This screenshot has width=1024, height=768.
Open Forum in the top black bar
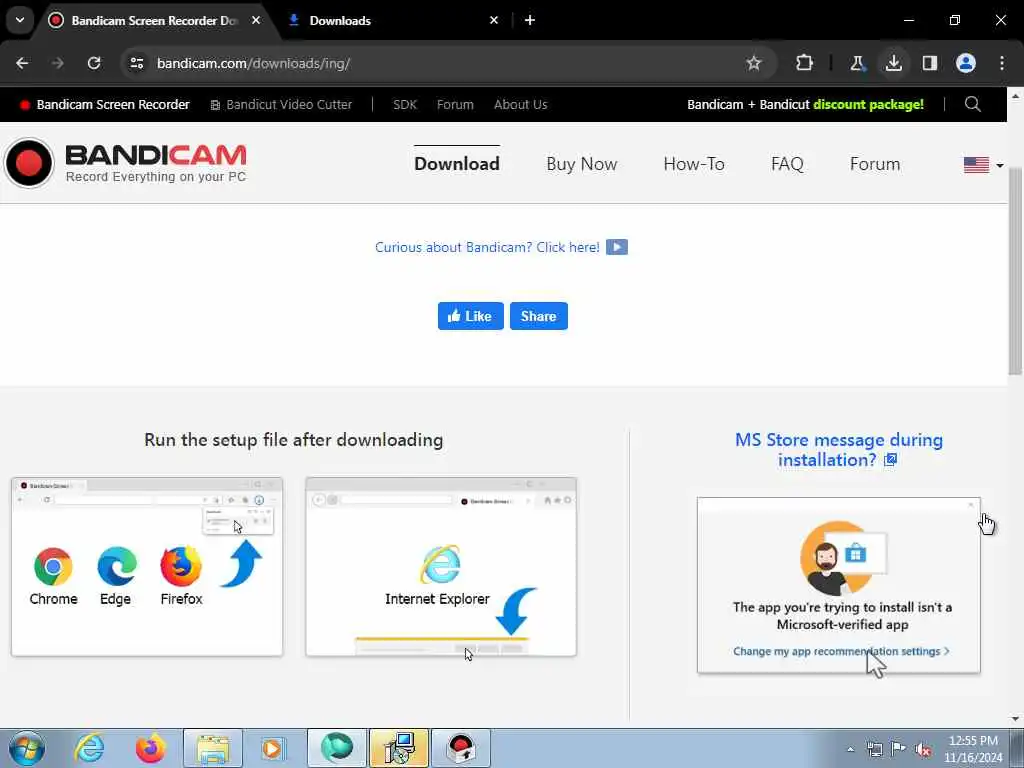455,104
